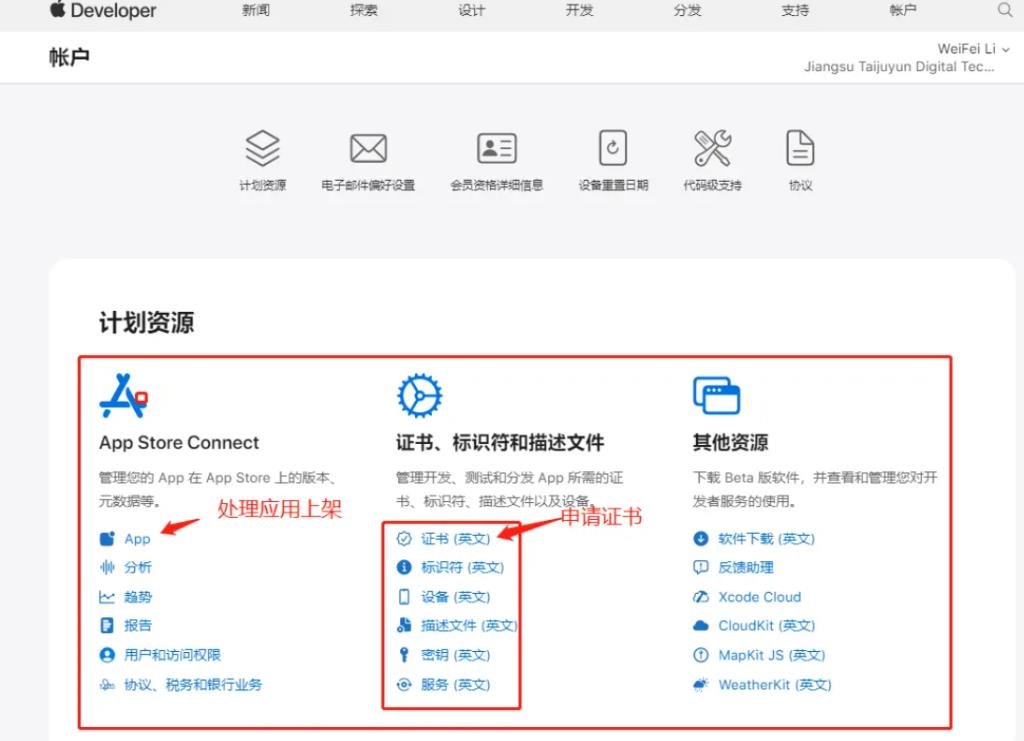
Task: Click the search magnifier icon
Action: tap(1004, 10)
